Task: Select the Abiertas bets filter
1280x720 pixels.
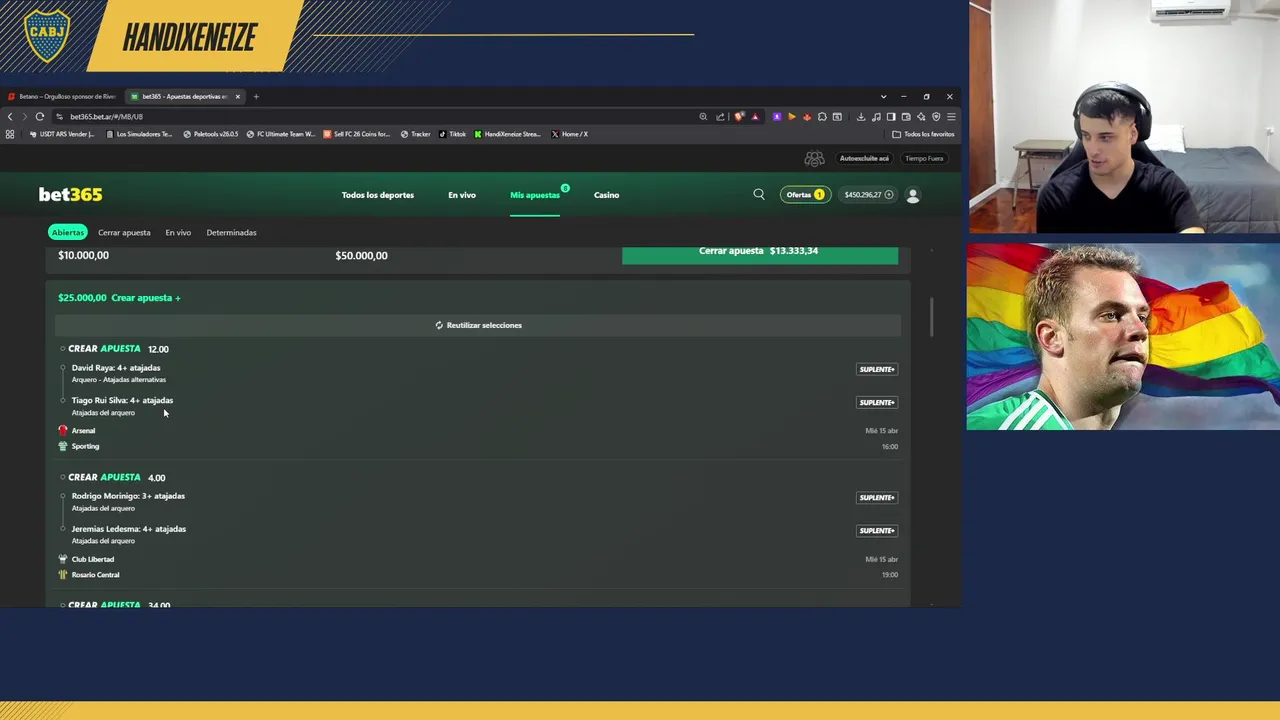Action: (68, 232)
